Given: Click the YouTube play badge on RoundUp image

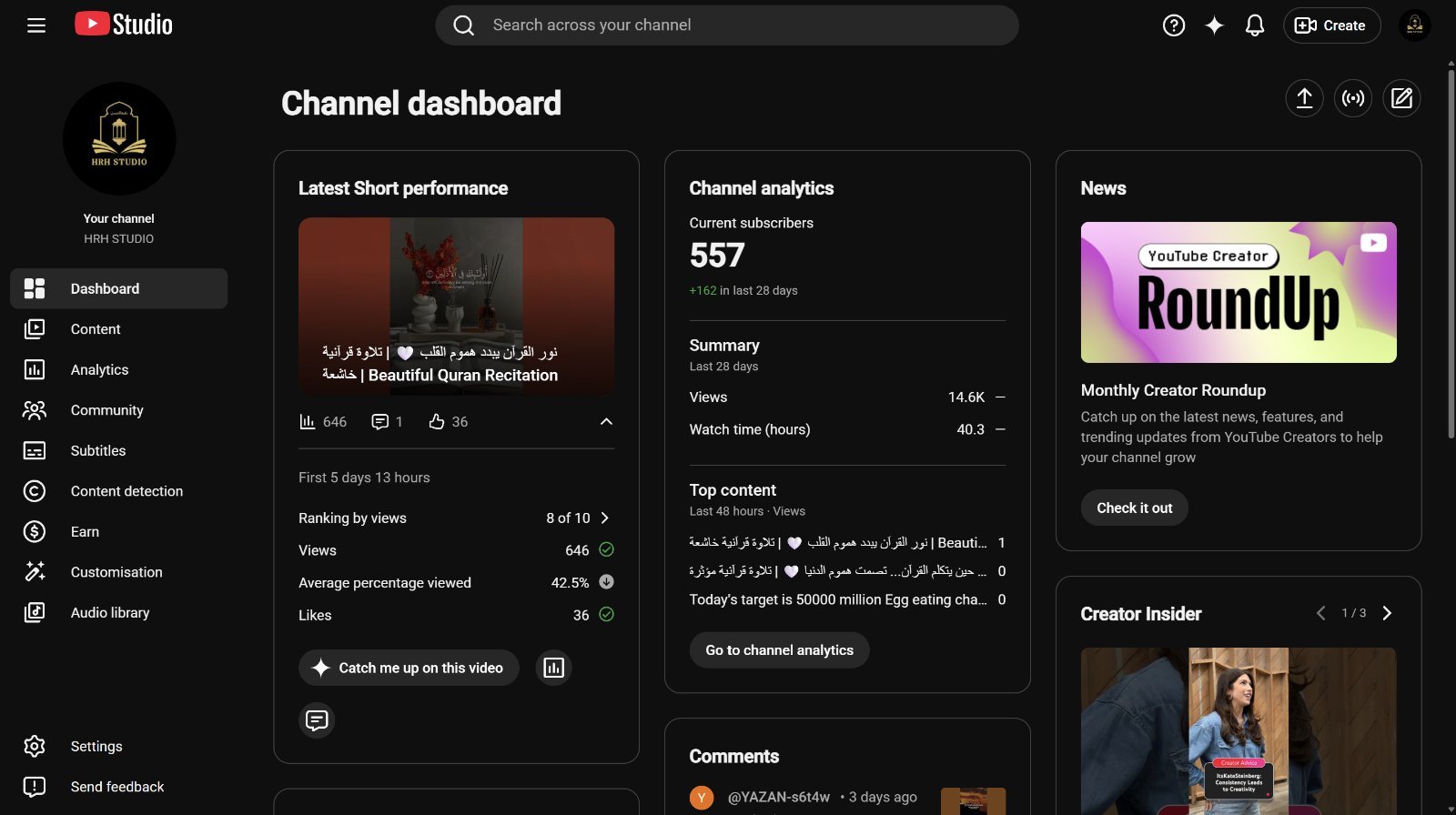Looking at the screenshot, I should pyautogui.click(x=1373, y=243).
